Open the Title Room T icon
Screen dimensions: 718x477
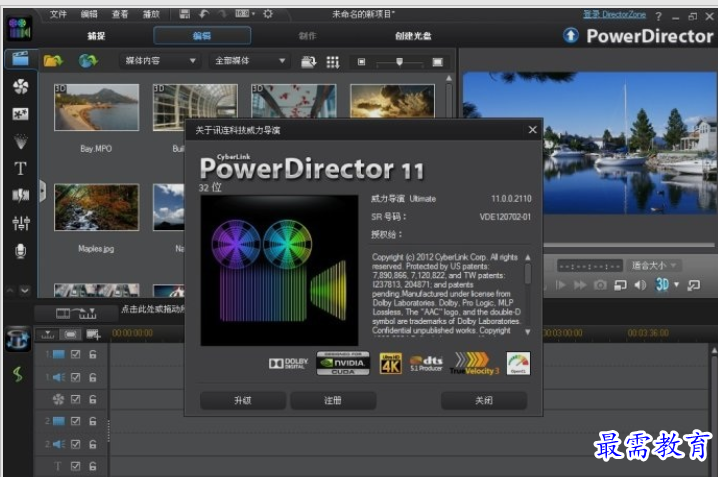pos(21,168)
